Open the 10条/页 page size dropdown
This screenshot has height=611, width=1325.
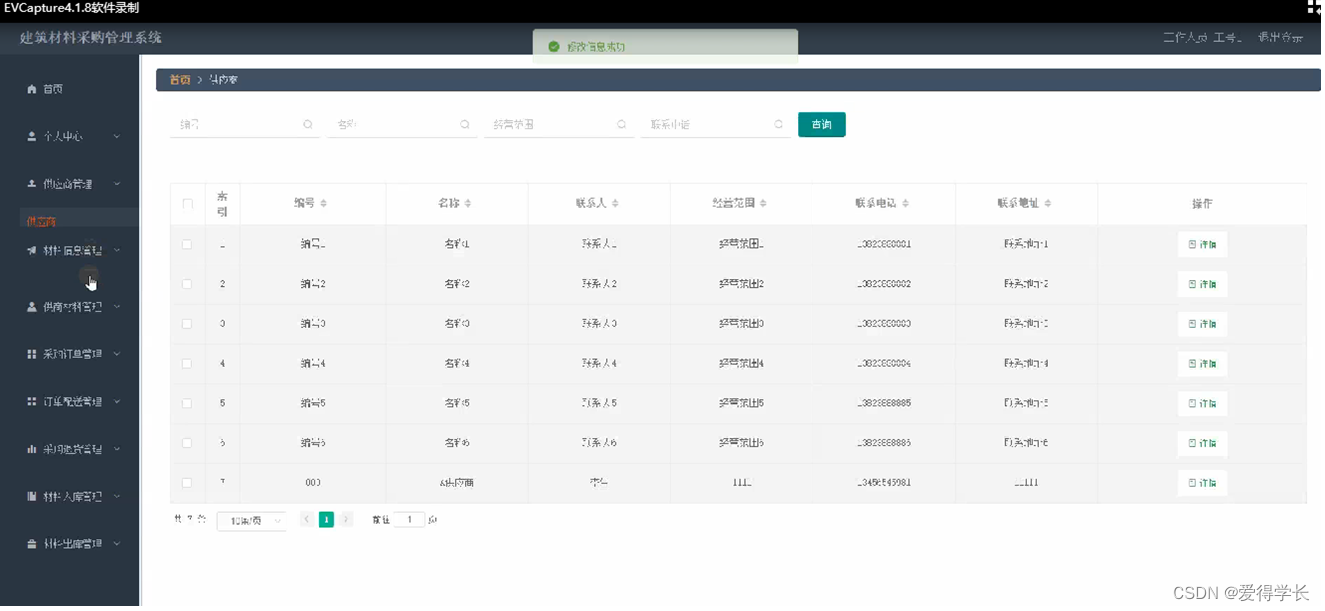tap(251, 521)
